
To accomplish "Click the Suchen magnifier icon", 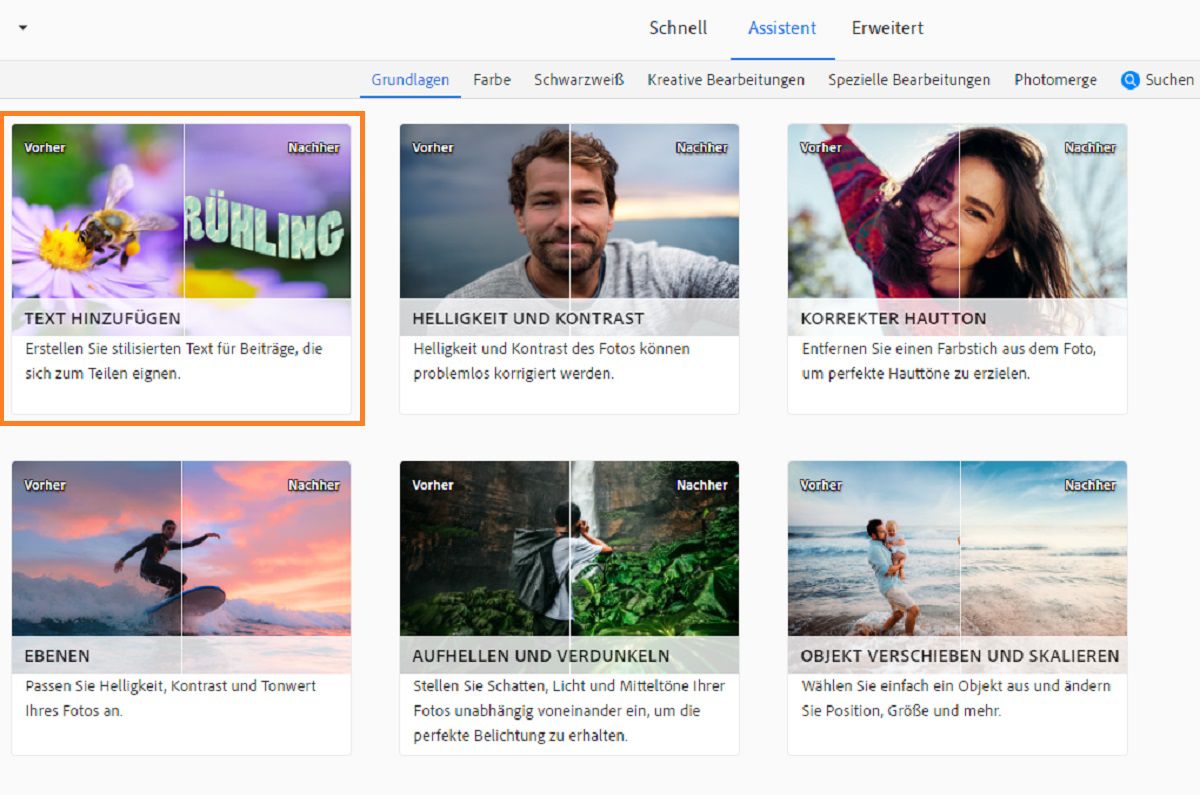I will click(x=1130, y=80).
